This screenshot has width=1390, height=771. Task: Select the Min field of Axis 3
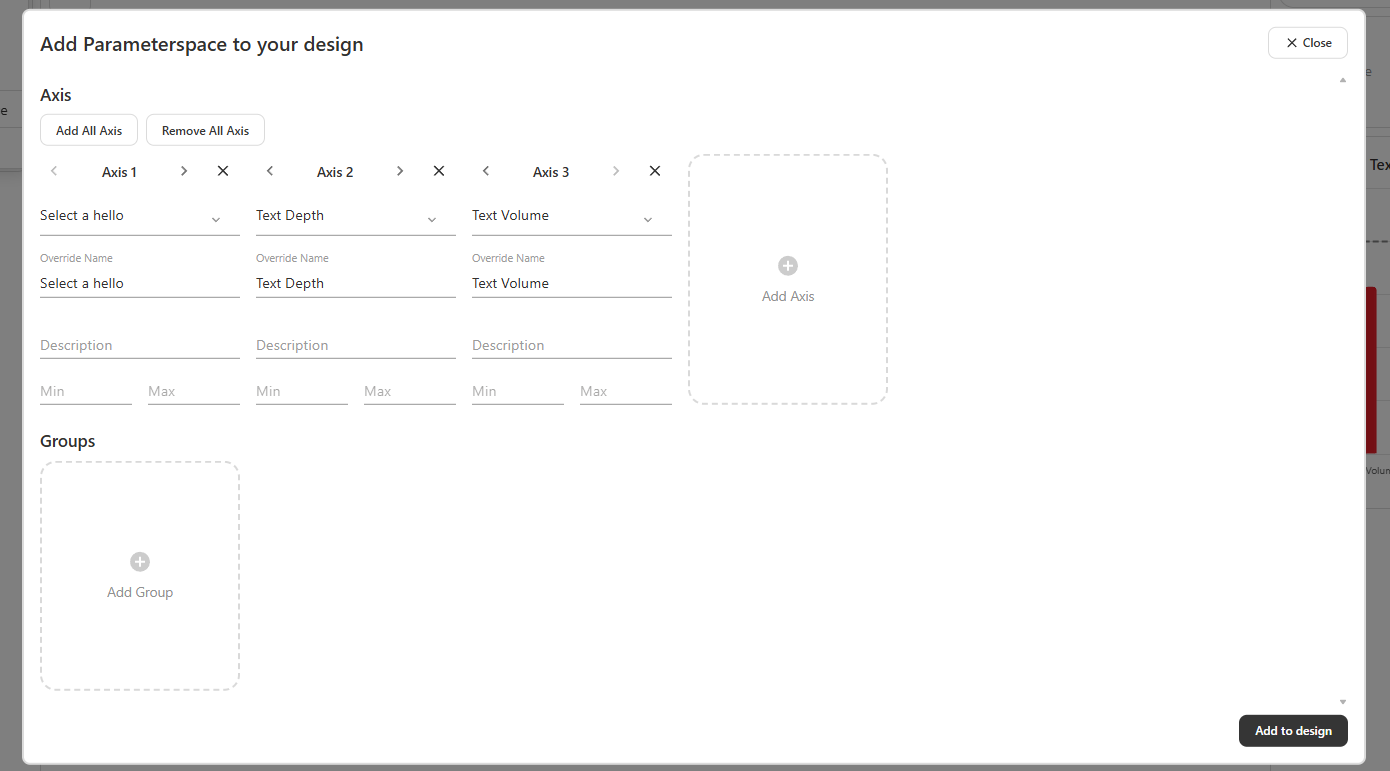(x=517, y=392)
